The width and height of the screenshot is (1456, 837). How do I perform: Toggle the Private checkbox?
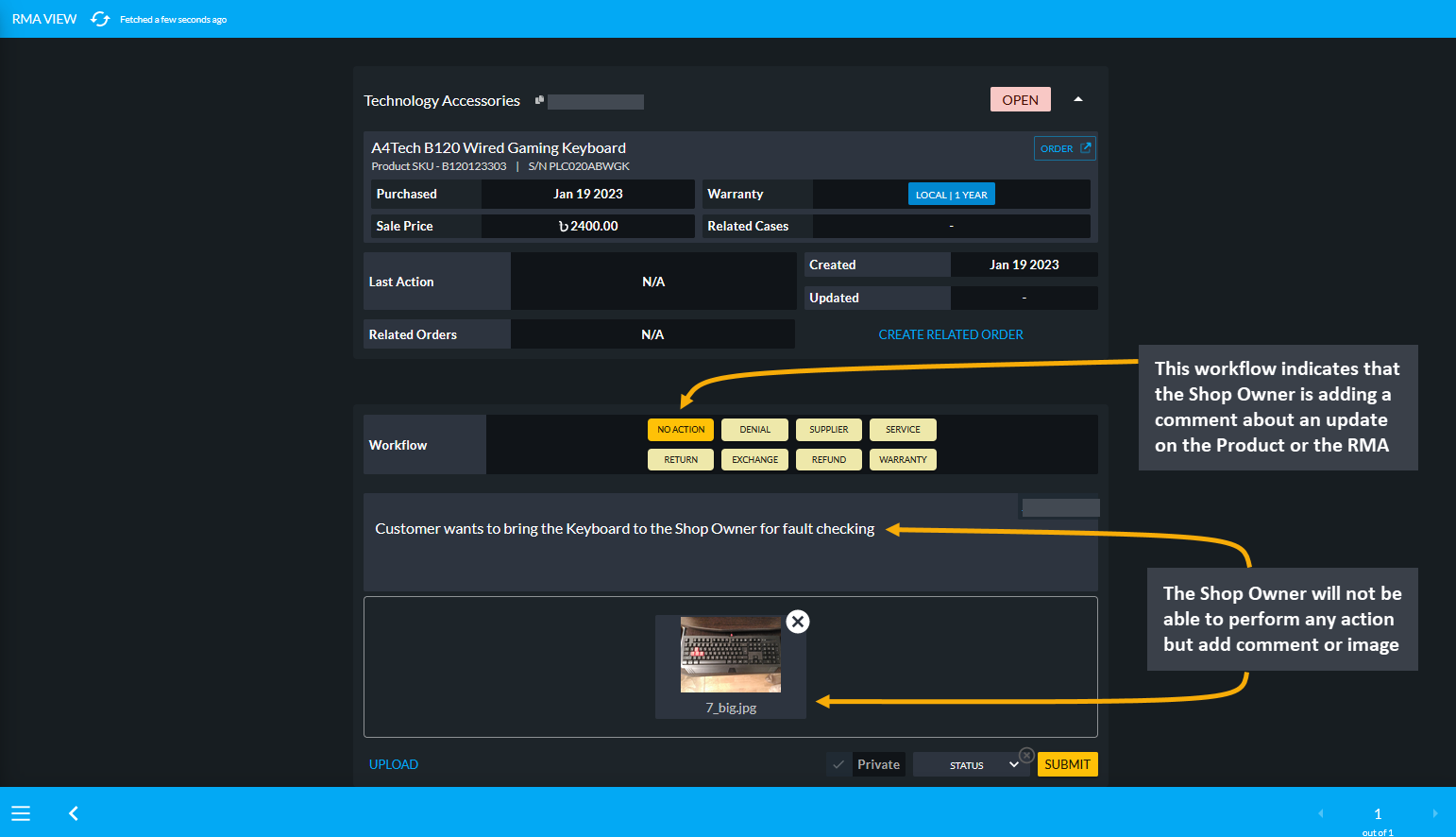[x=838, y=764]
